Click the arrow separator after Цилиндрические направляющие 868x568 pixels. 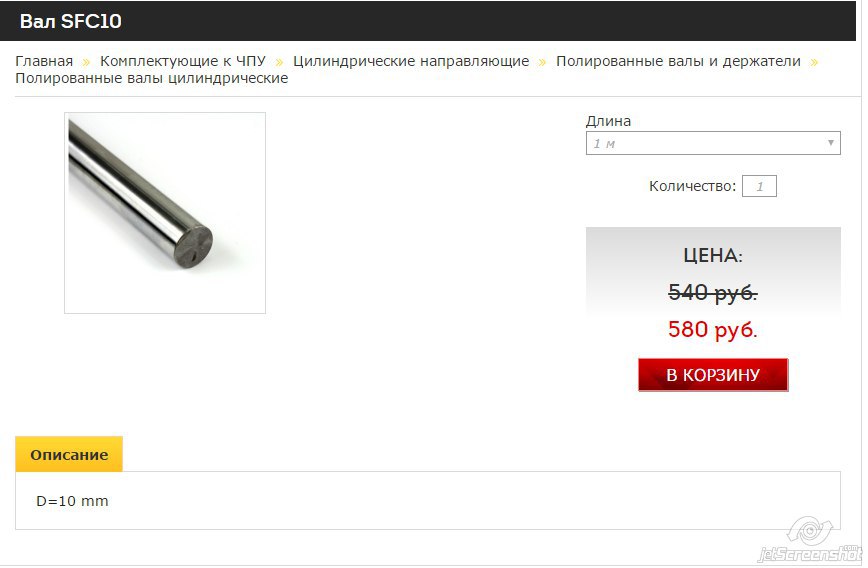point(542,62)
